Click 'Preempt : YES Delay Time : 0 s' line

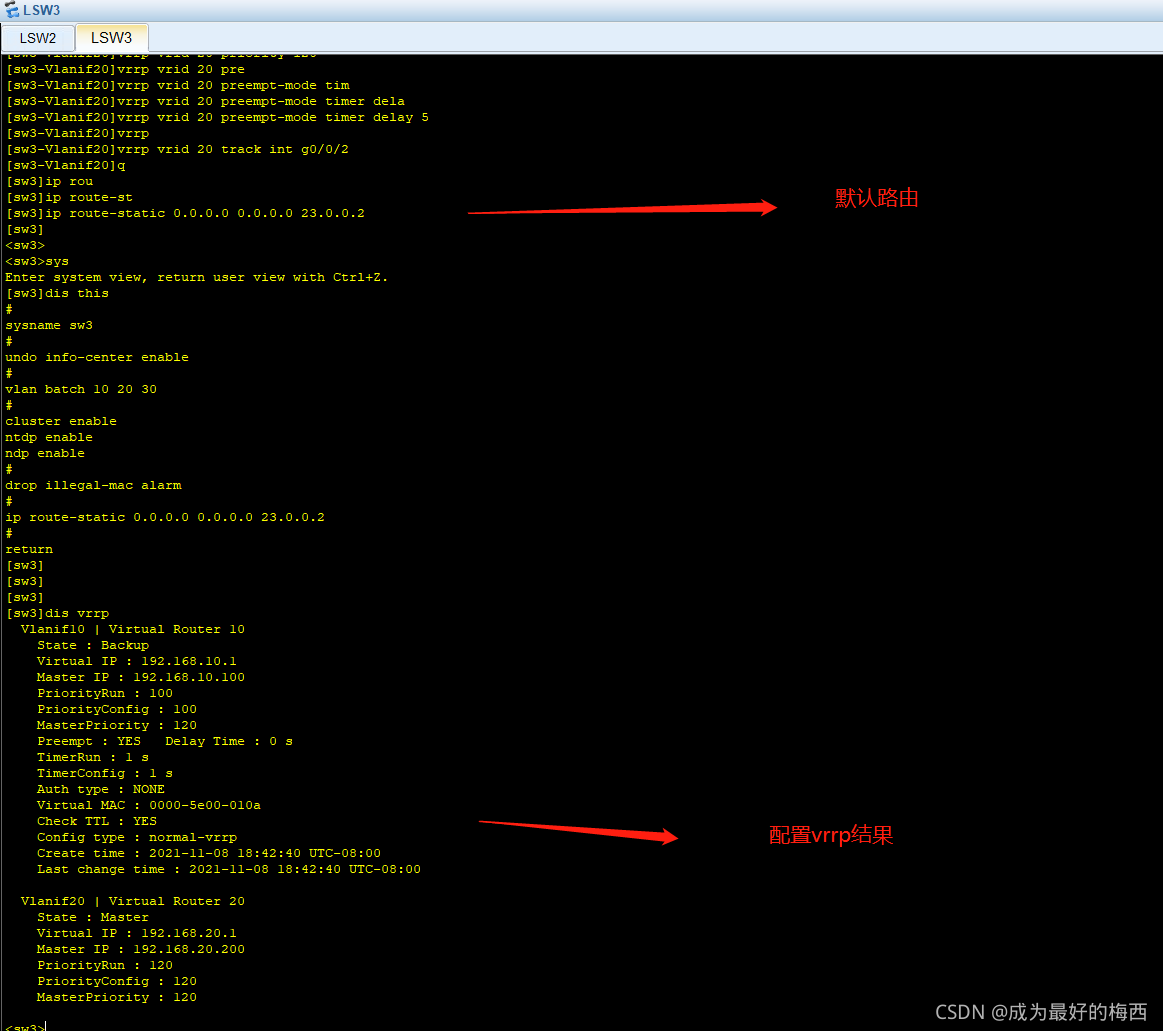[165, 741]
